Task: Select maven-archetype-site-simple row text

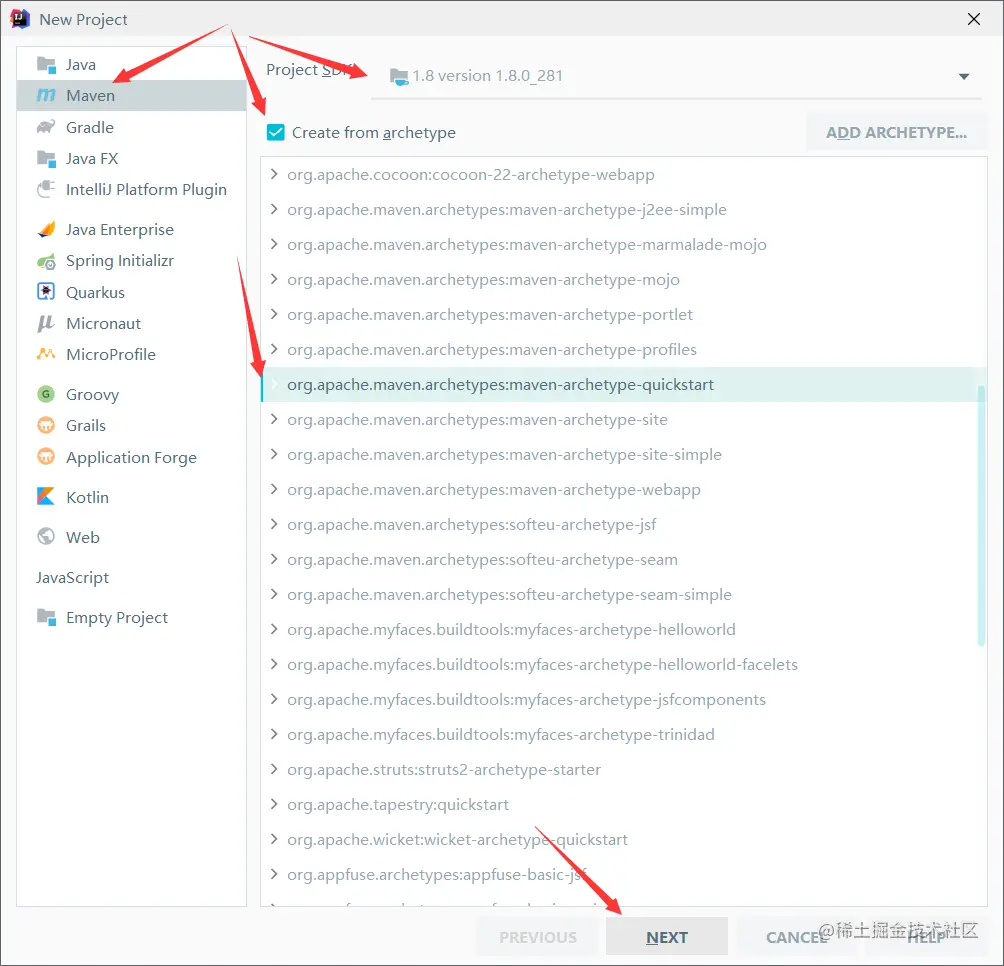Action: pyautogui.click(x=504, y=455)
